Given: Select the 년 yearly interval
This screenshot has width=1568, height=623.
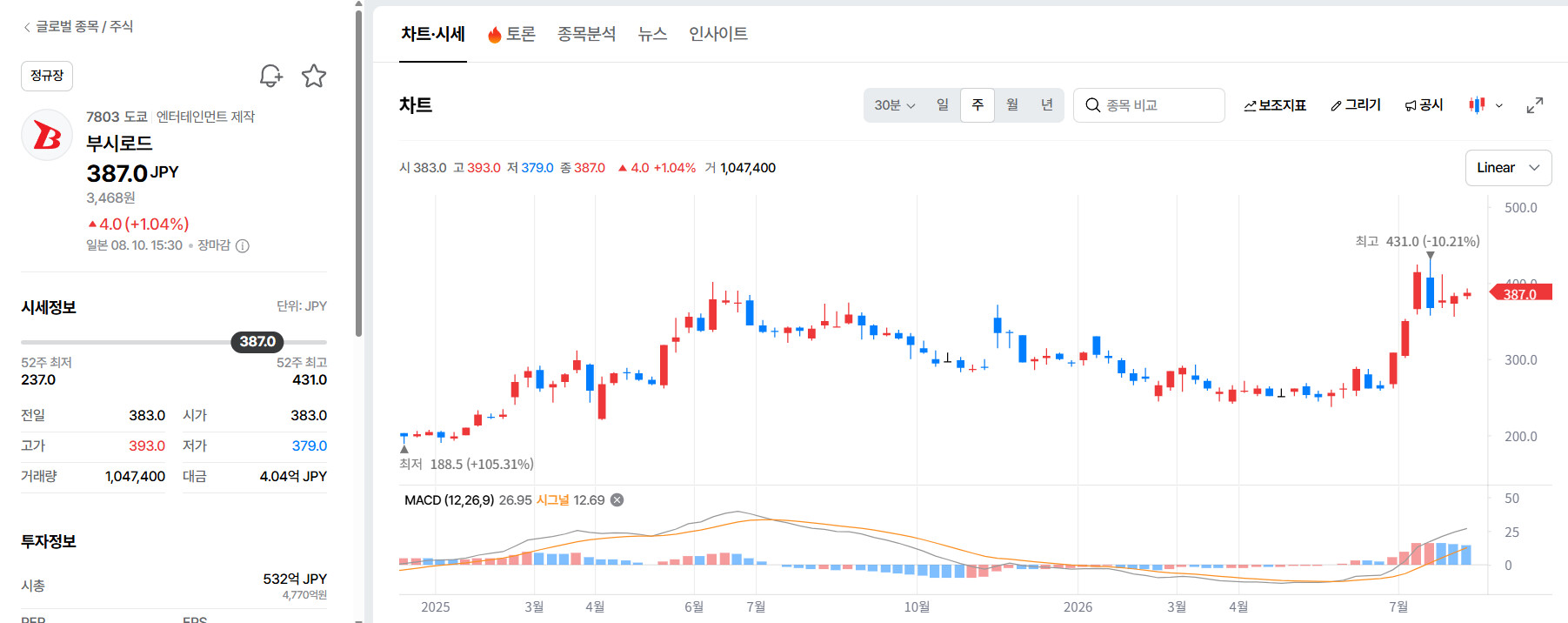Looking at the screenshot, I should coord(1047,105).
